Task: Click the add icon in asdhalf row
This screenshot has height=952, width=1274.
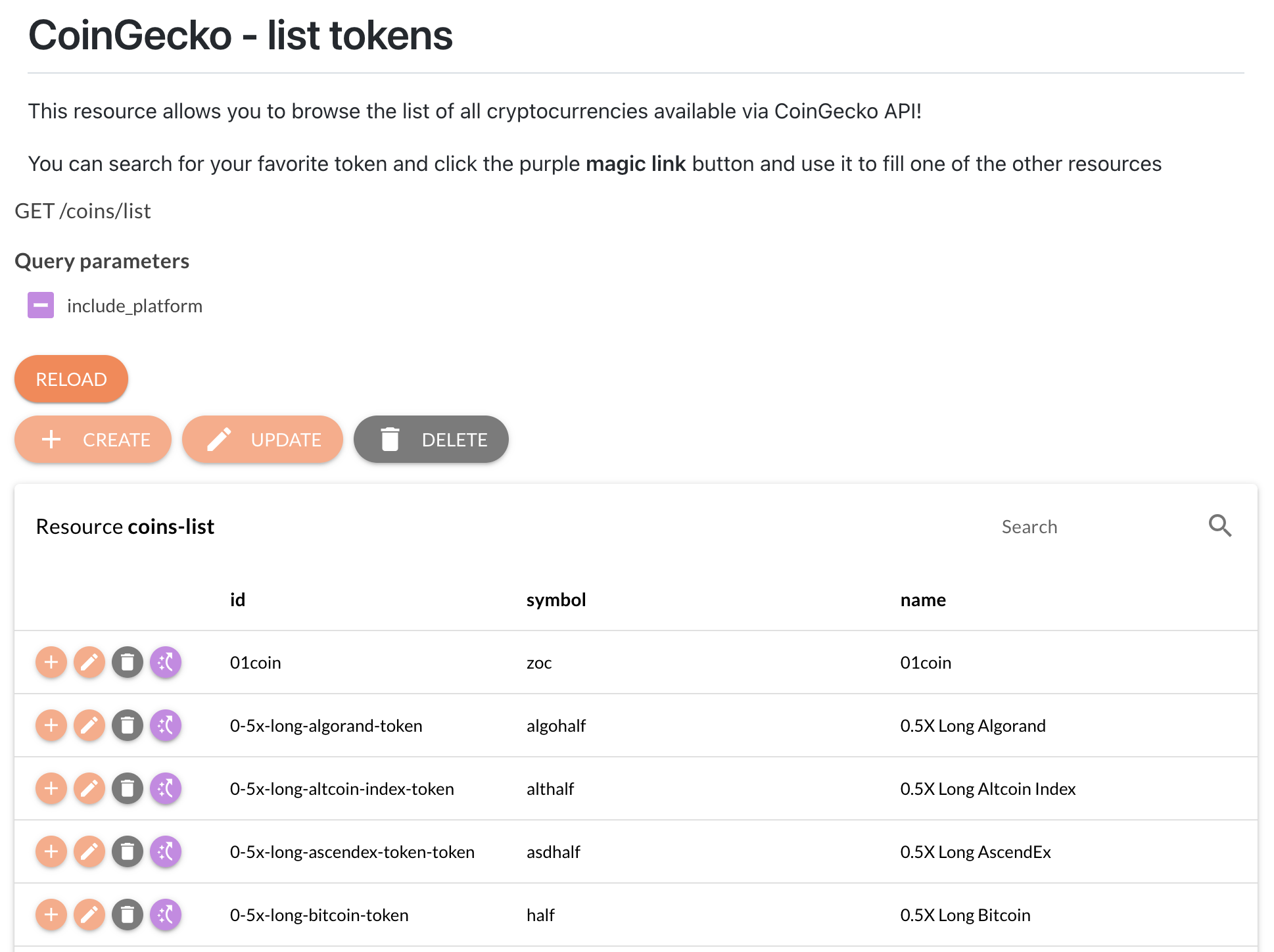Action: pyautogui.click(x=51, y=851)
